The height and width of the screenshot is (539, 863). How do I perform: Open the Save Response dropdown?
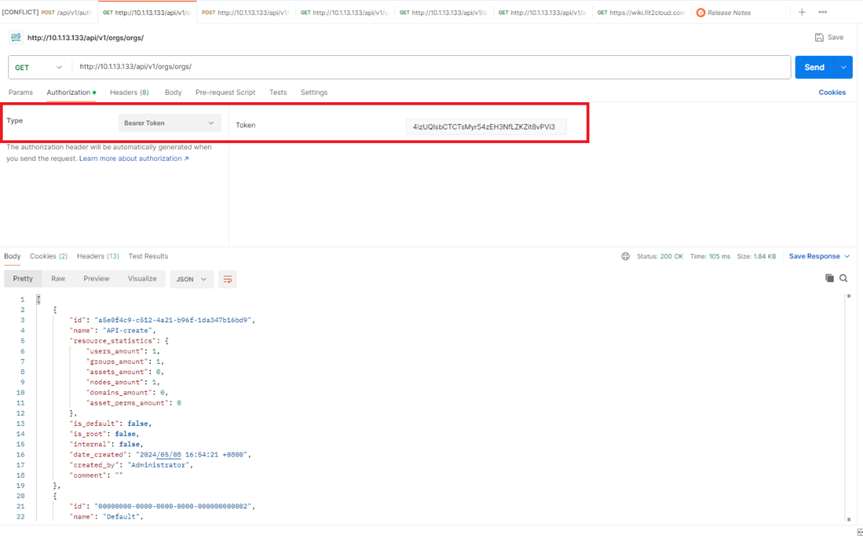pyautogui.click(x=819, y=256)
